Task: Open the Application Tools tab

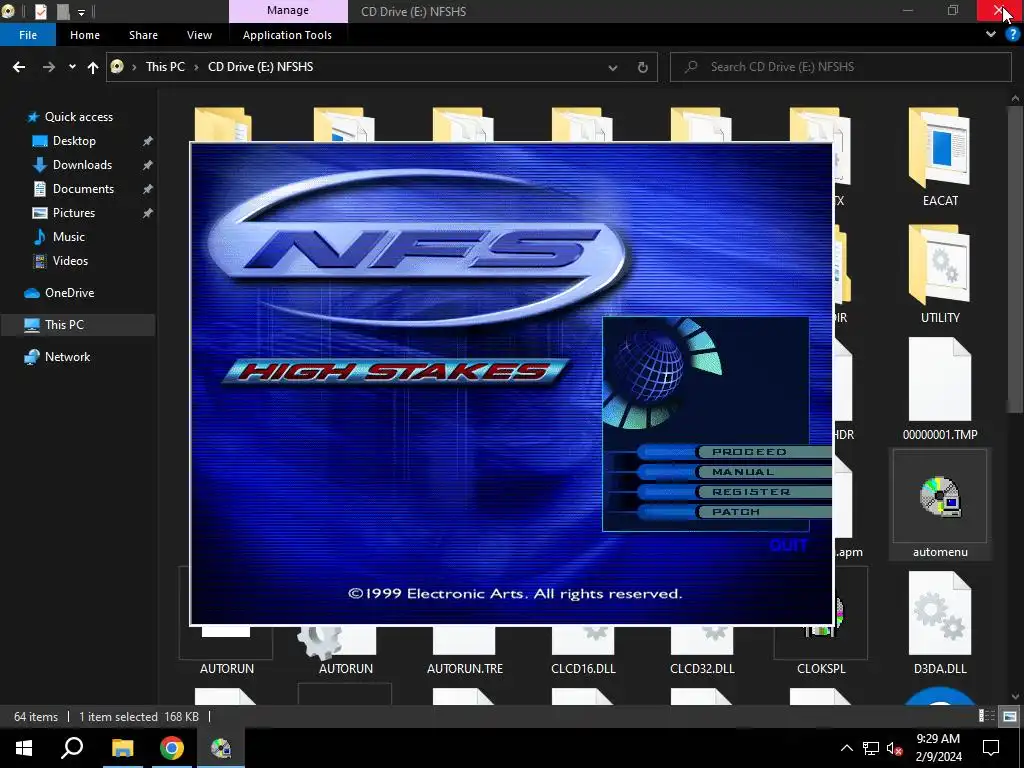Action: (287, 35)
